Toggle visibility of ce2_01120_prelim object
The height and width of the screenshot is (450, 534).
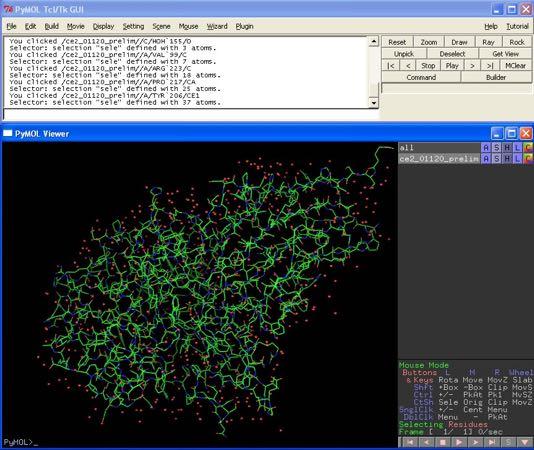point(439,158)
